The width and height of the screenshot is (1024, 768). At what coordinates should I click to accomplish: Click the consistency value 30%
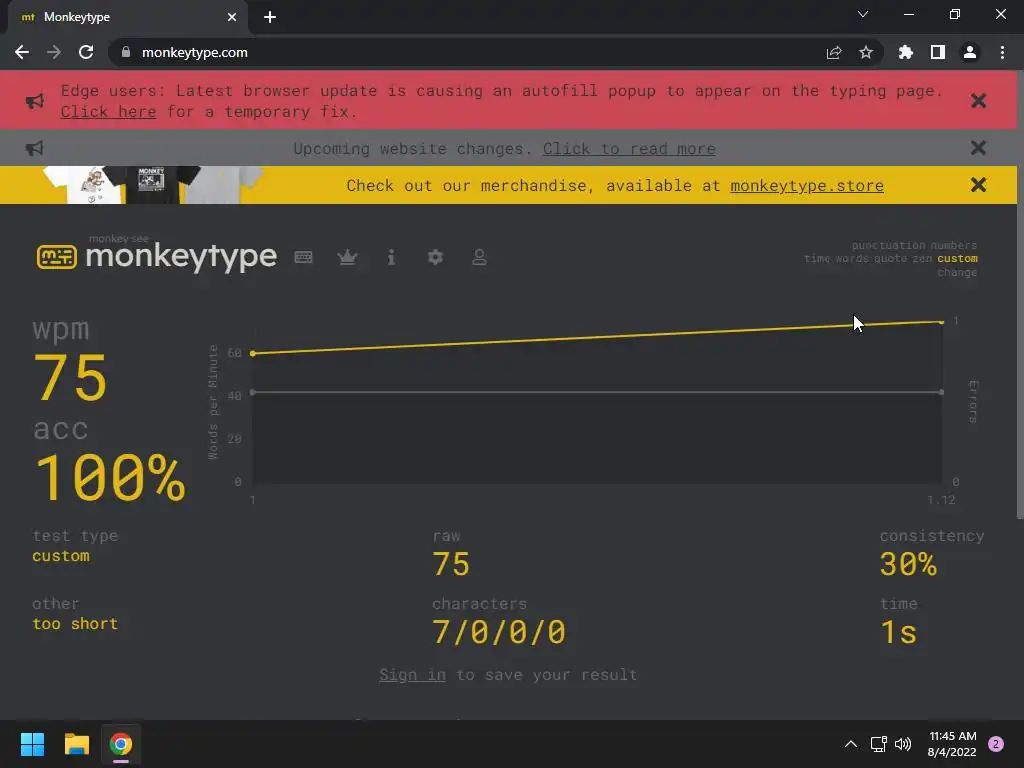pos(908,564)
